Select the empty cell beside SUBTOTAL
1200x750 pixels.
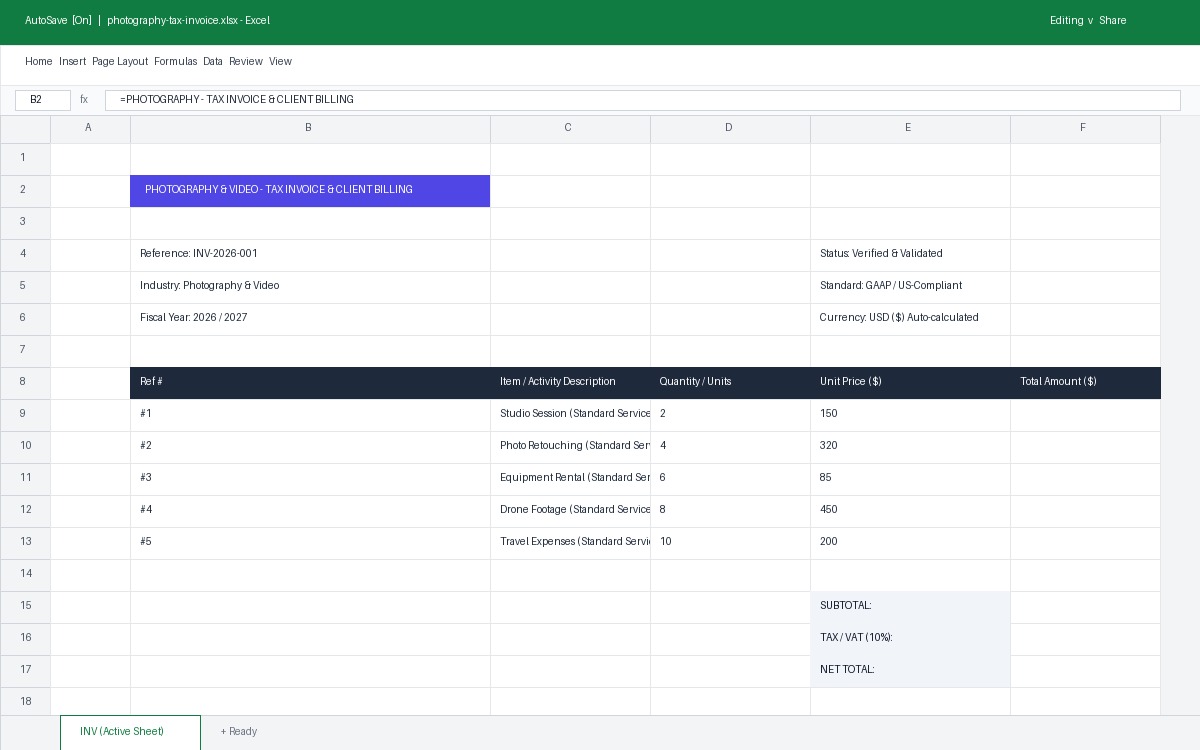click(1085, 607)
